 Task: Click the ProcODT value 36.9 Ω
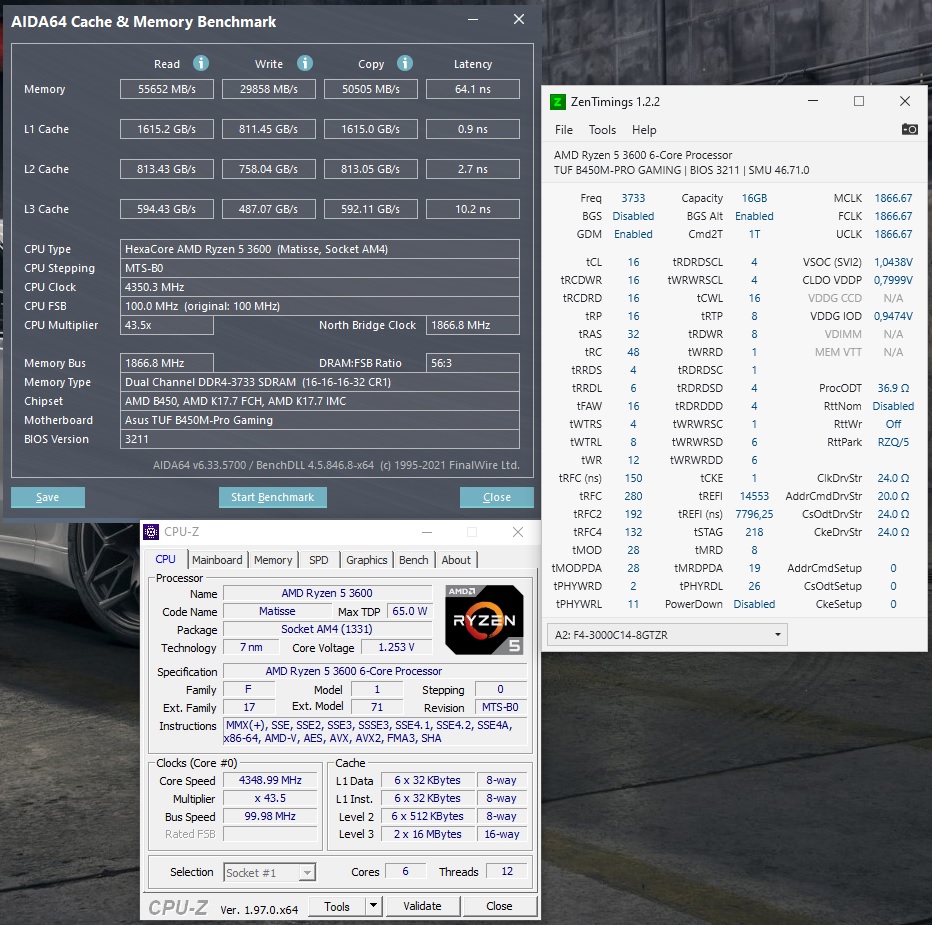click(893, 388)
